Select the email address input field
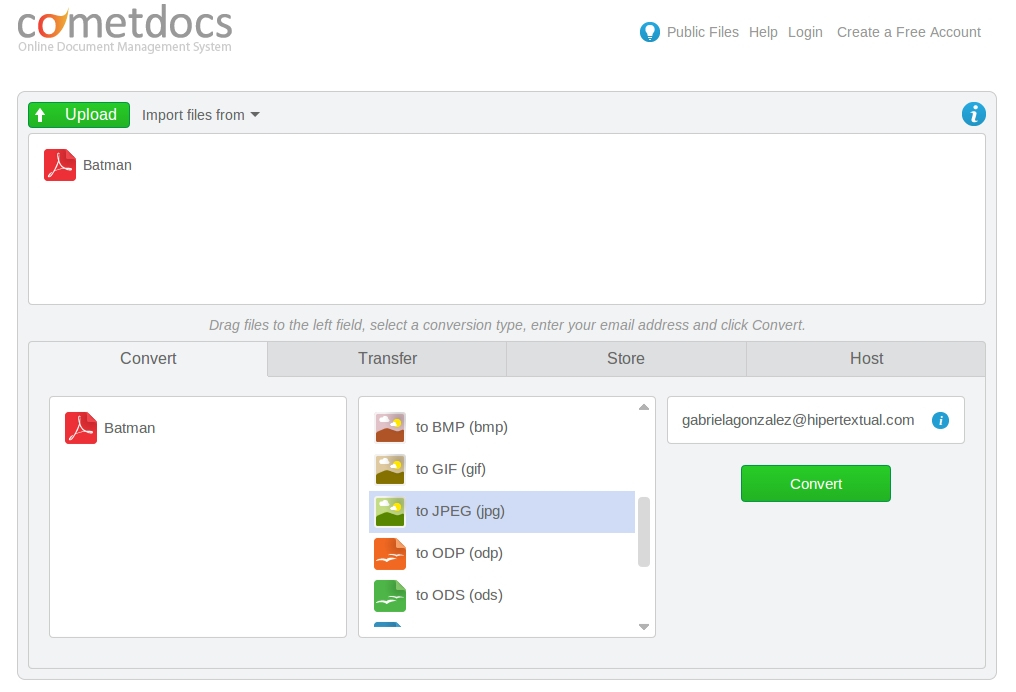The image size is (1016, 692). (x=800, y=420)
